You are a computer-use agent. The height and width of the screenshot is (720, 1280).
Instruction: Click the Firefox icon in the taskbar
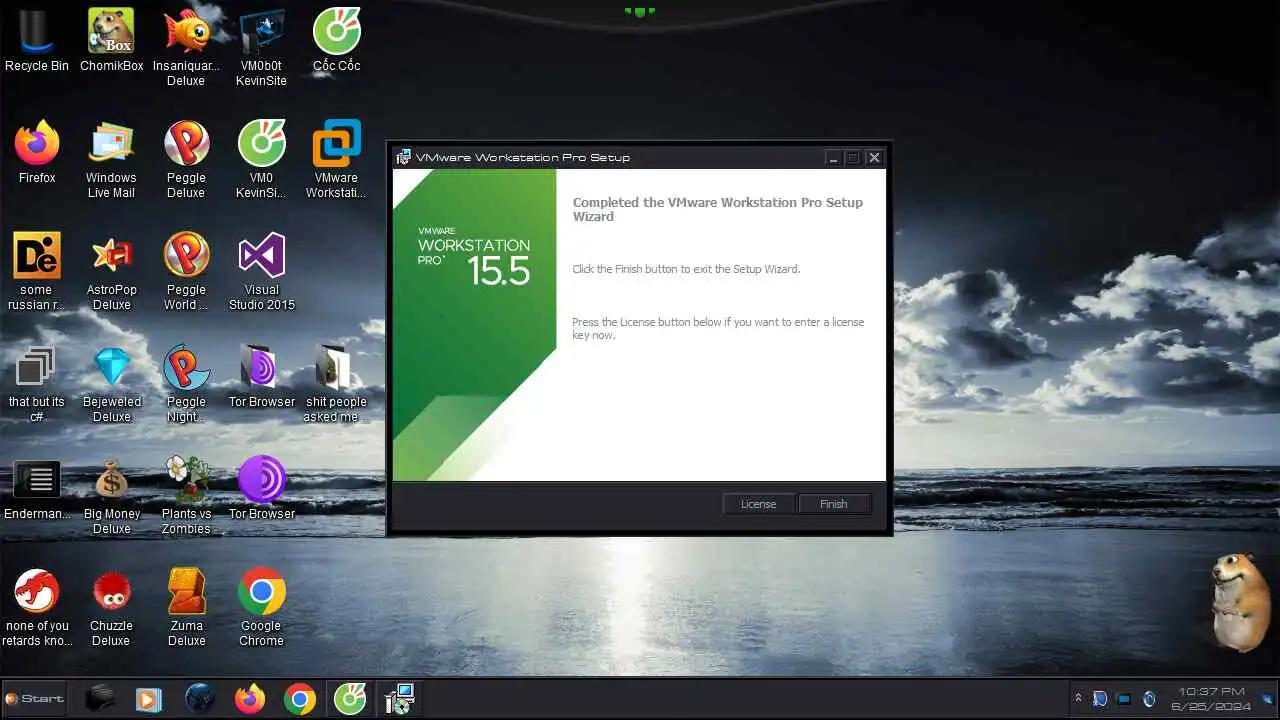[250, 699]
